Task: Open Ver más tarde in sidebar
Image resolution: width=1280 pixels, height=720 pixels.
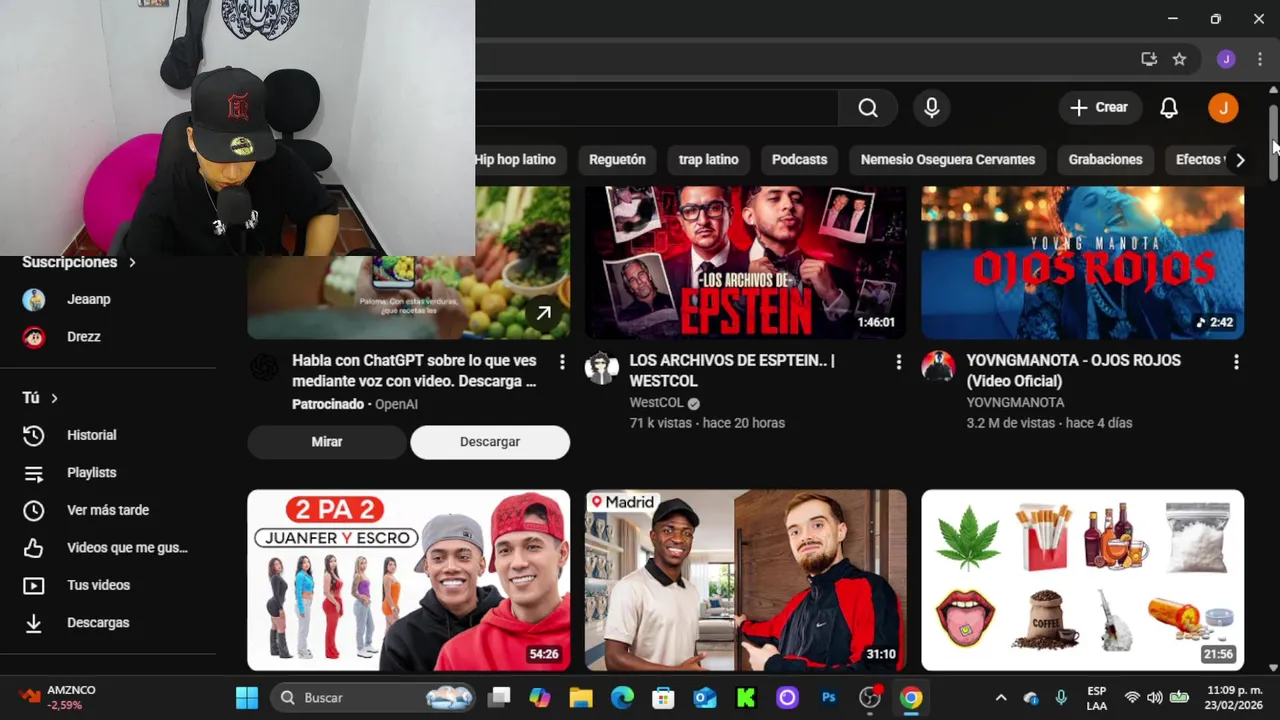Action: 110,510
